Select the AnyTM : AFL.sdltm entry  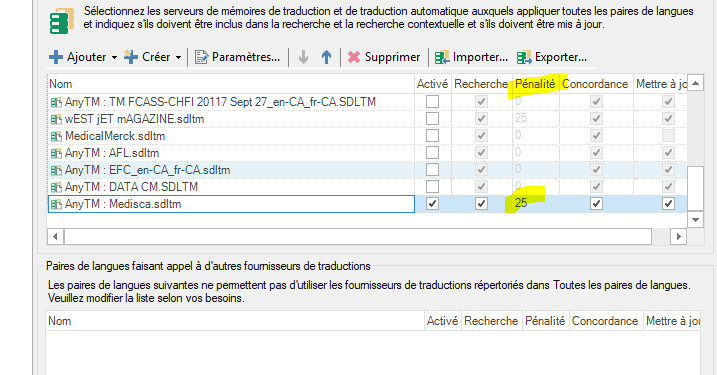tap(231, 153)
